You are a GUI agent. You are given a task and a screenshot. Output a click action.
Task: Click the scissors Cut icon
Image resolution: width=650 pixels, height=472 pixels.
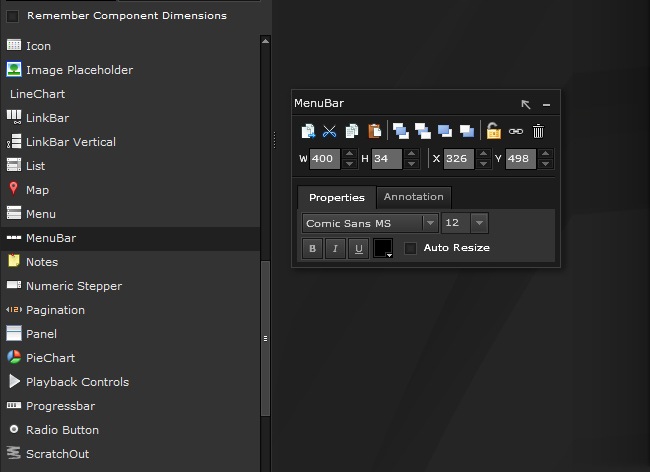tap(329, 131)
